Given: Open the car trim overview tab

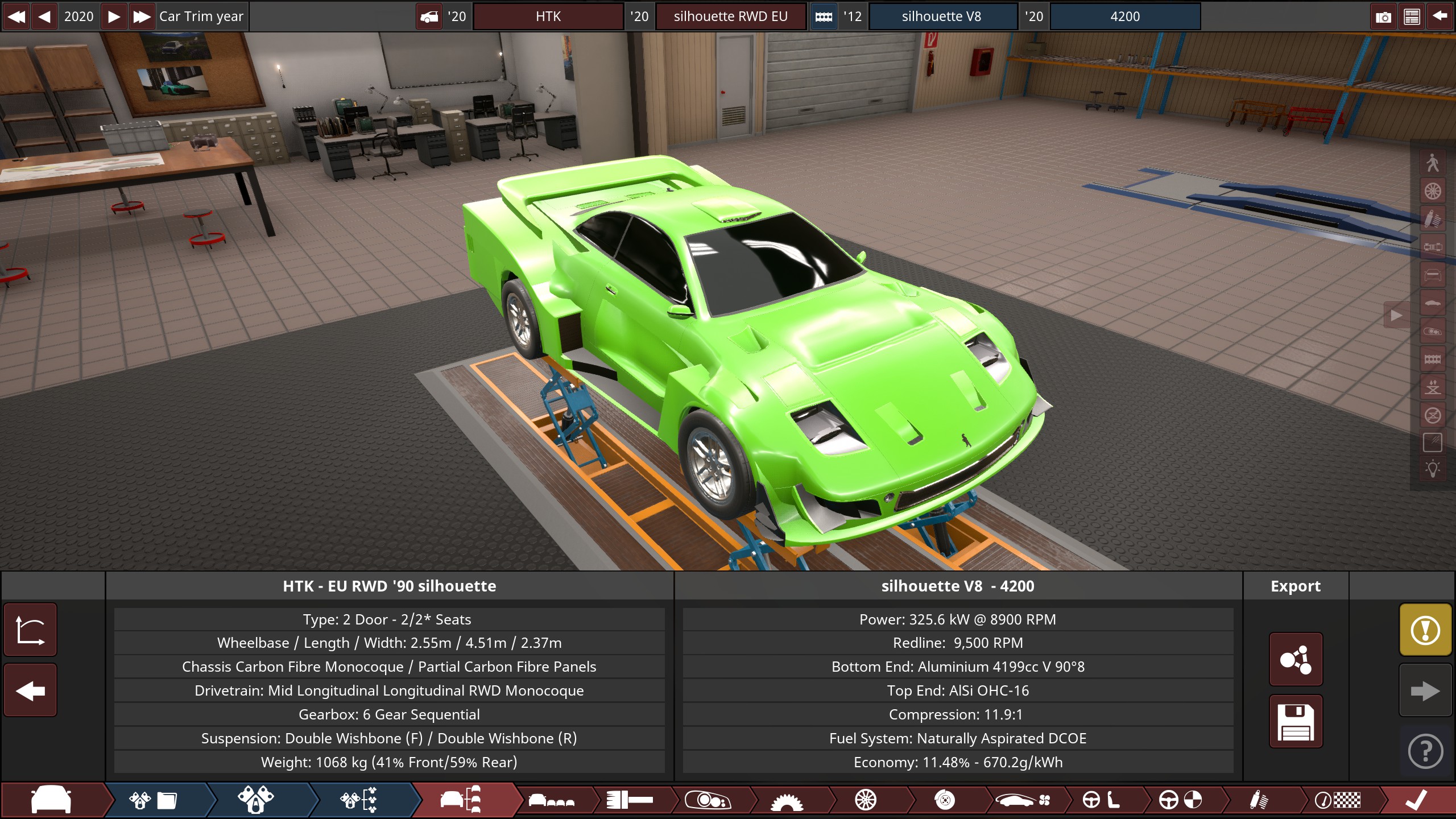Looking at the screenshot, I should click(x=461, y=800).
